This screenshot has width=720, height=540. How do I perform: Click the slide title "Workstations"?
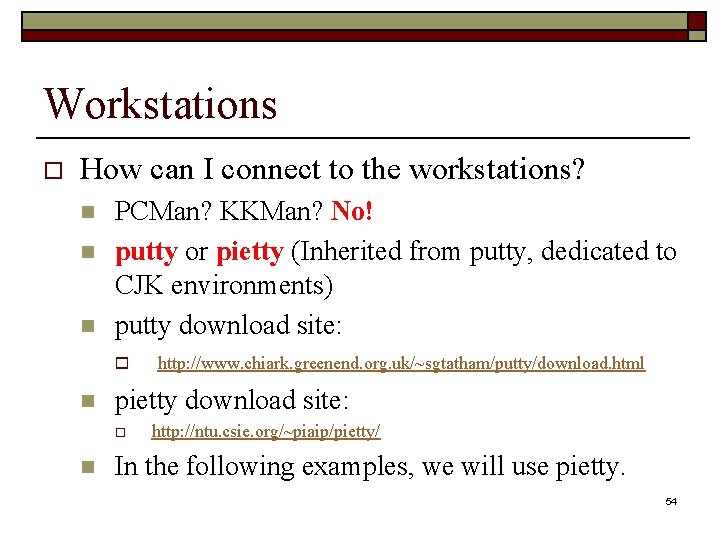click(160, 104)
